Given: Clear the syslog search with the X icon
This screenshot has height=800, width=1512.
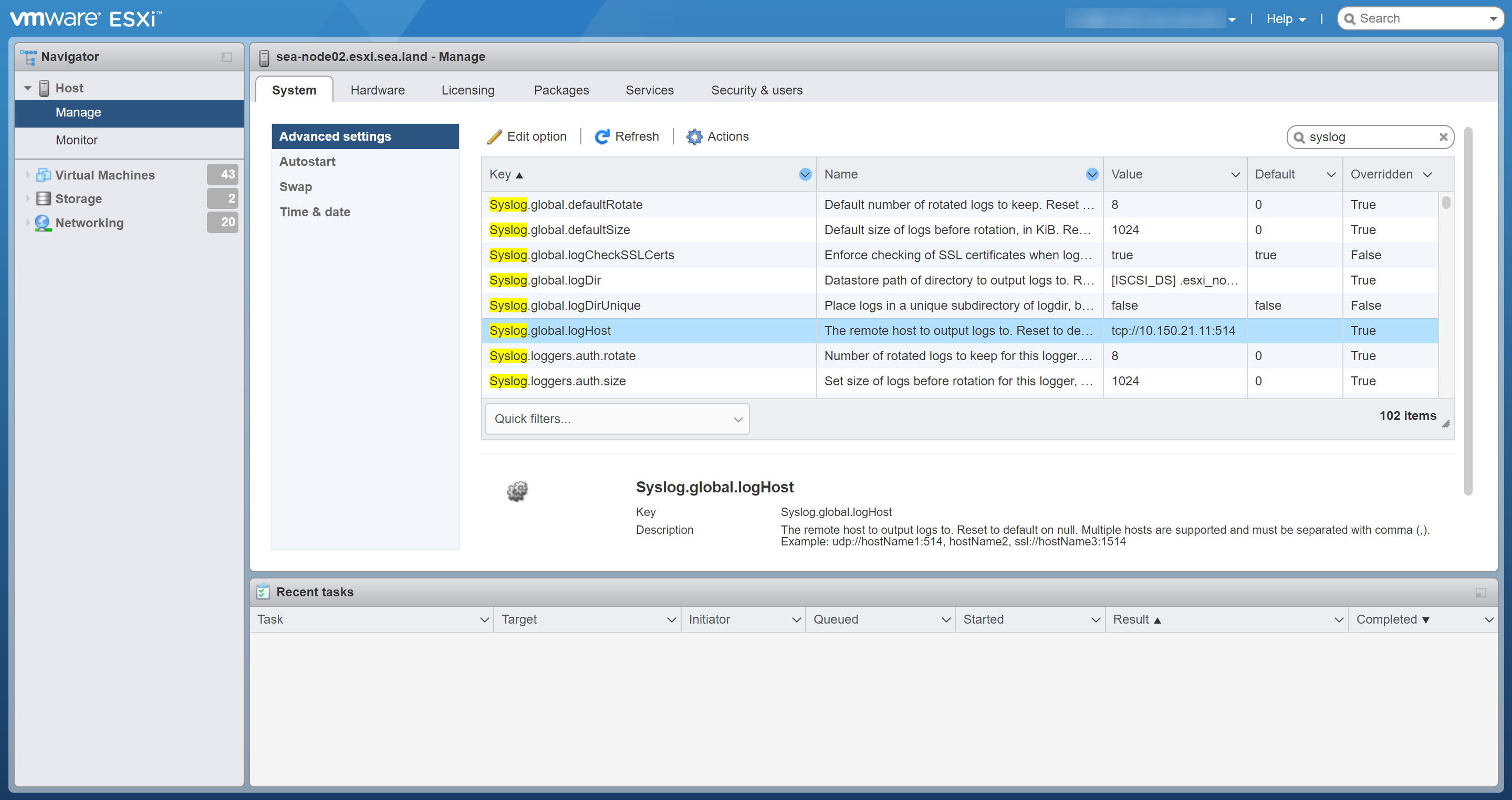Looking at the screenshot, I should tap(1444, 136).
